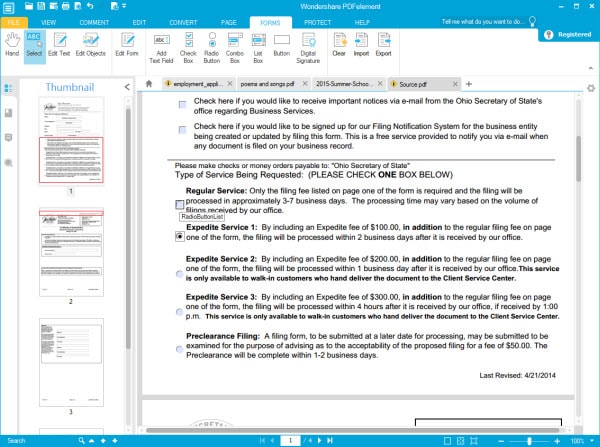
Task: Collapse the ribbon with the small chevron
Action: tap(591, 68)
